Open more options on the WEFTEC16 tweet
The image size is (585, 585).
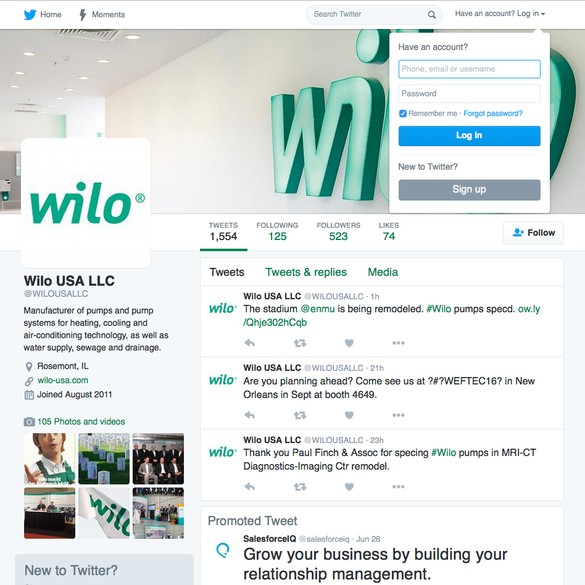(398, 415)
